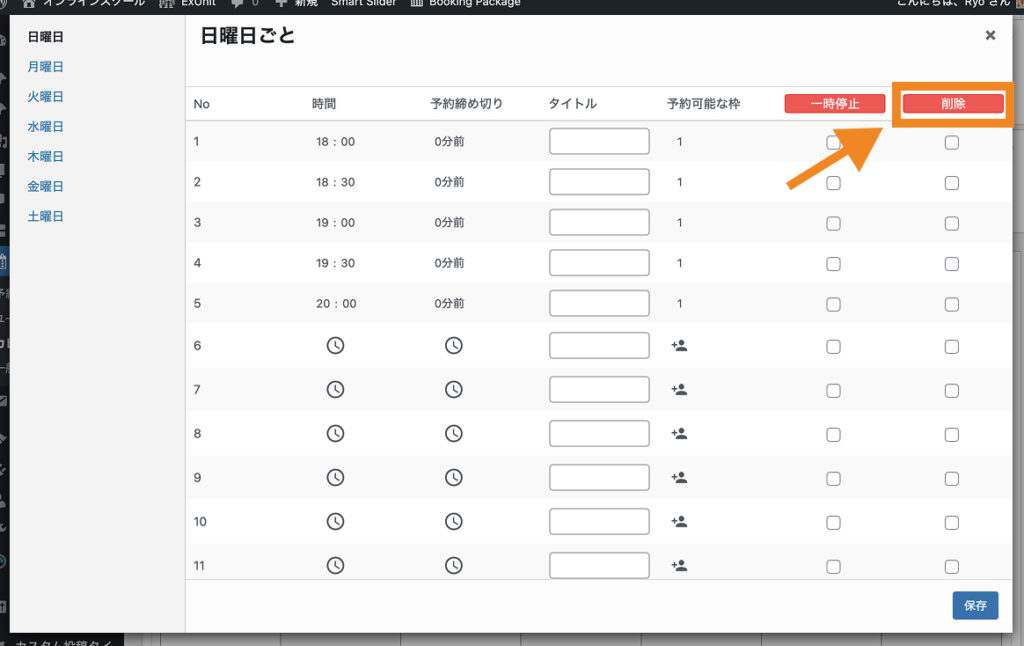Open the 土曜日 schedule
The height and width of the screenshot is (646, 1024).
46,216
